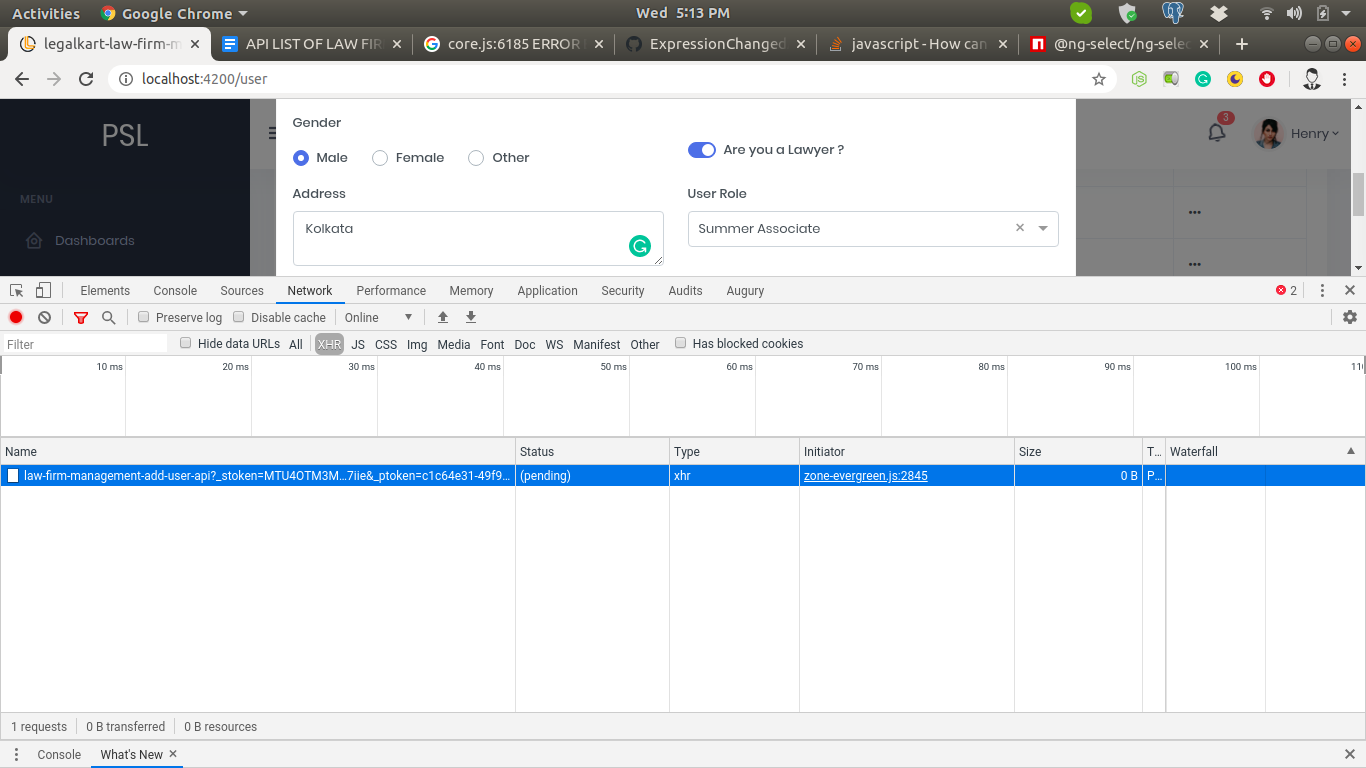The width and height of the screenshot is (1366, 768).
Task: Open the Henry user menu
Action: tap(1314, 134)
